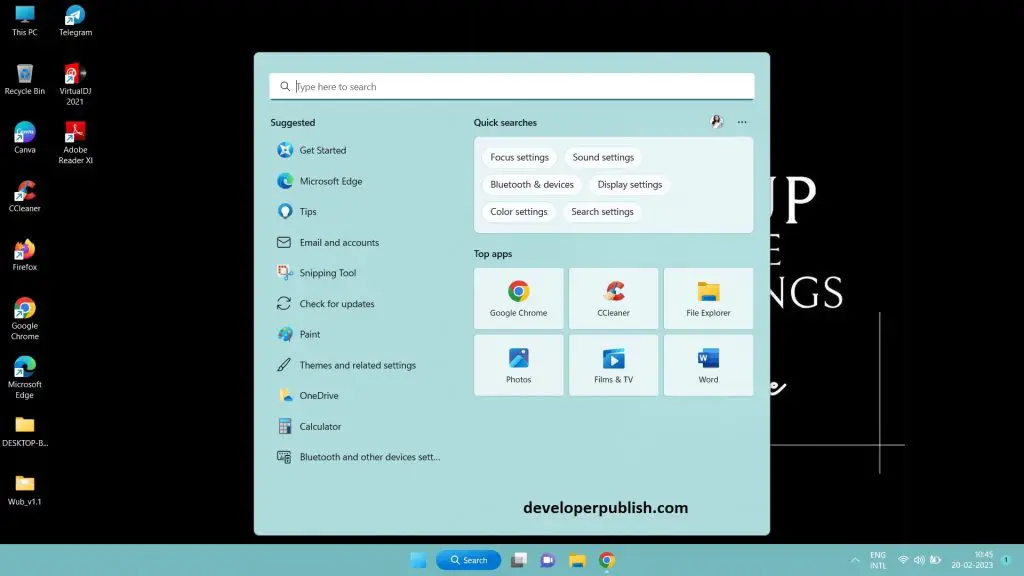
Task: Switch to Google Chrome on the taskbar
Action: point(607,560)
